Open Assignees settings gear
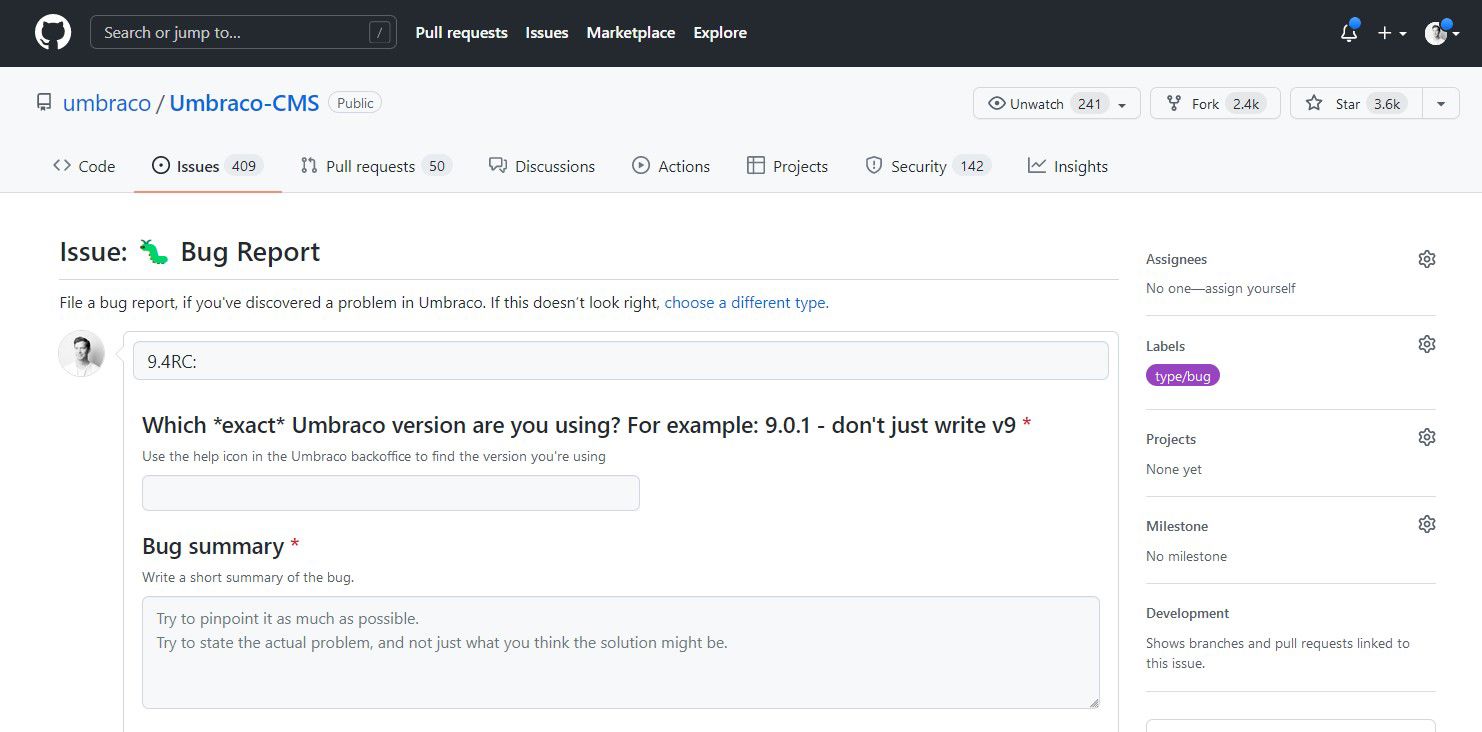The image size is (1482, 732). click(1426, 259)
